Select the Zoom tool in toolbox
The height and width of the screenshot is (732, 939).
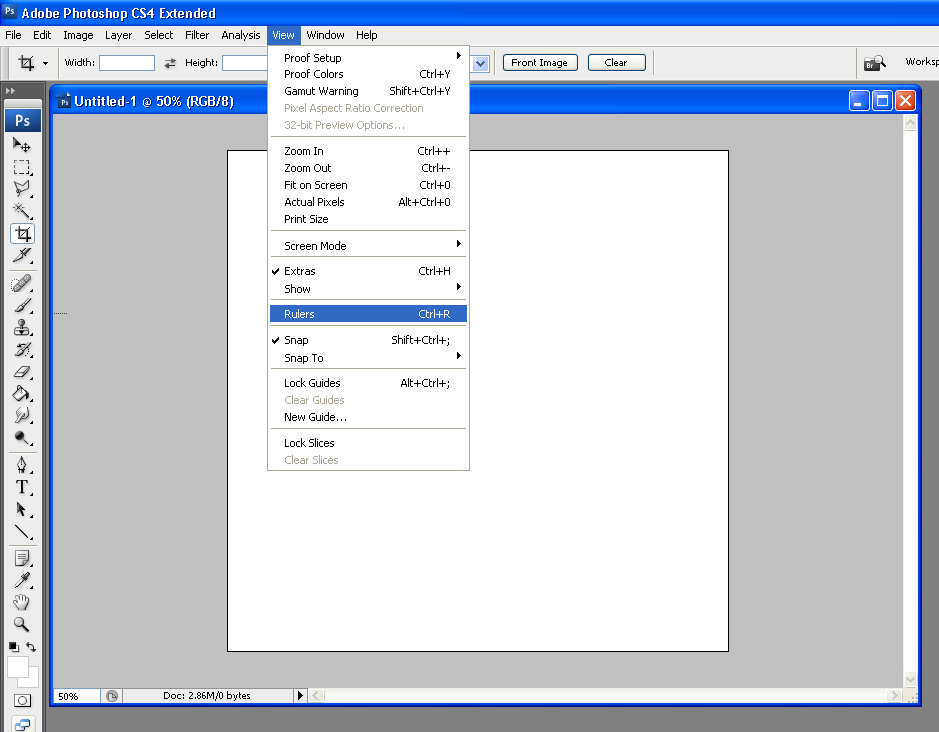tap(22, 624)
